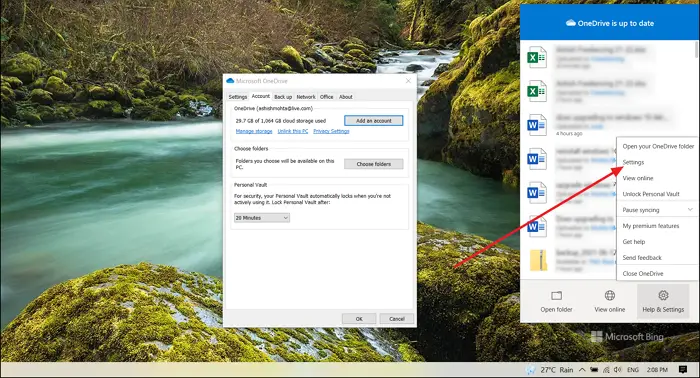Click the Open folder icon in OneDrive flyout
This screenshot has height=378, width=700.
click(556, 296)
